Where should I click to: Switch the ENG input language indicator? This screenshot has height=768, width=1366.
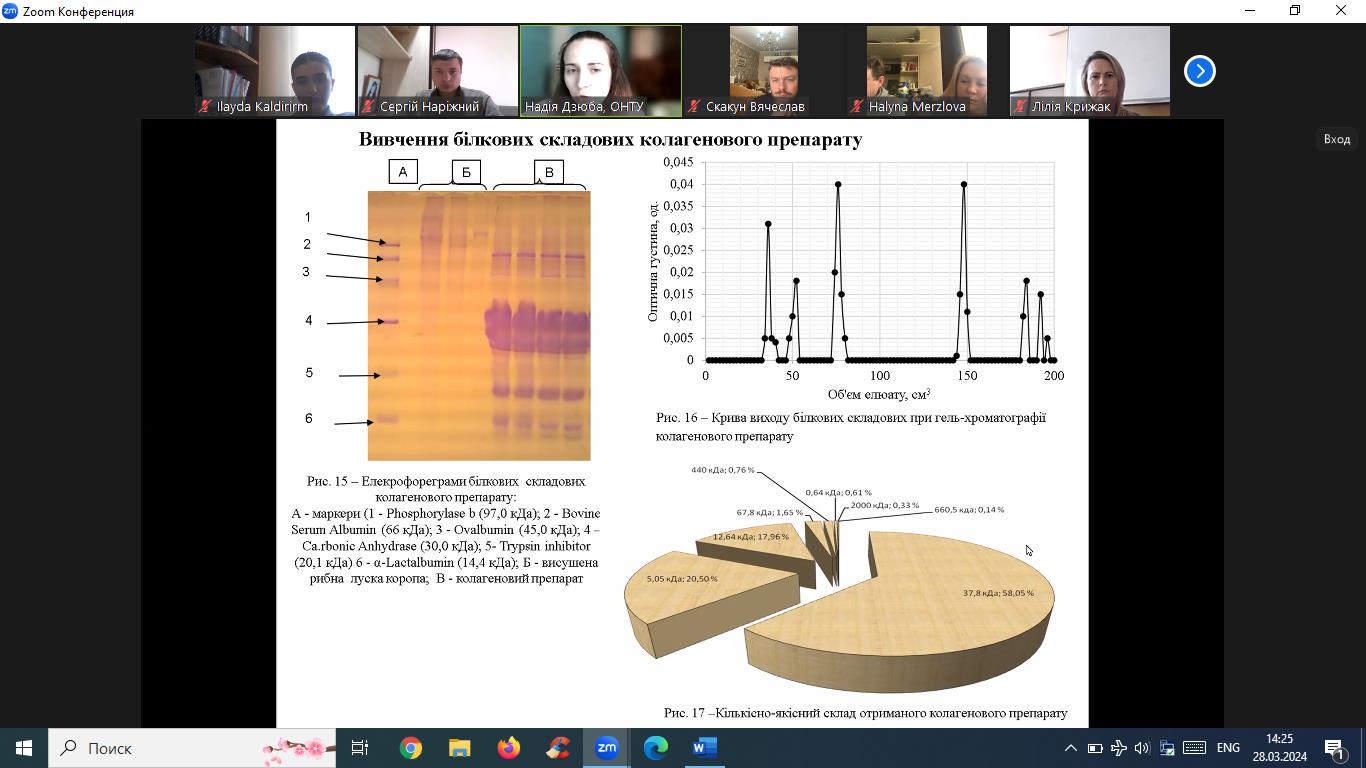click(1227, 748)
